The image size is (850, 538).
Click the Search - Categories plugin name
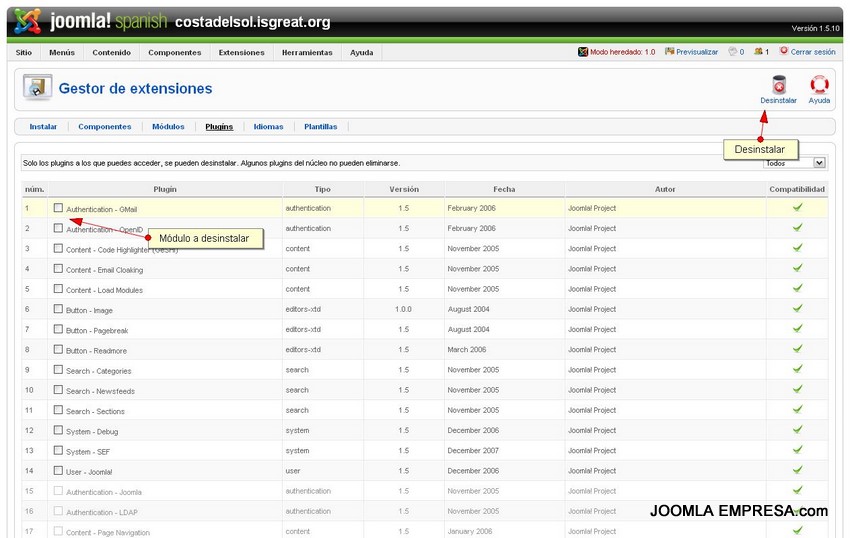pos(99,371)
